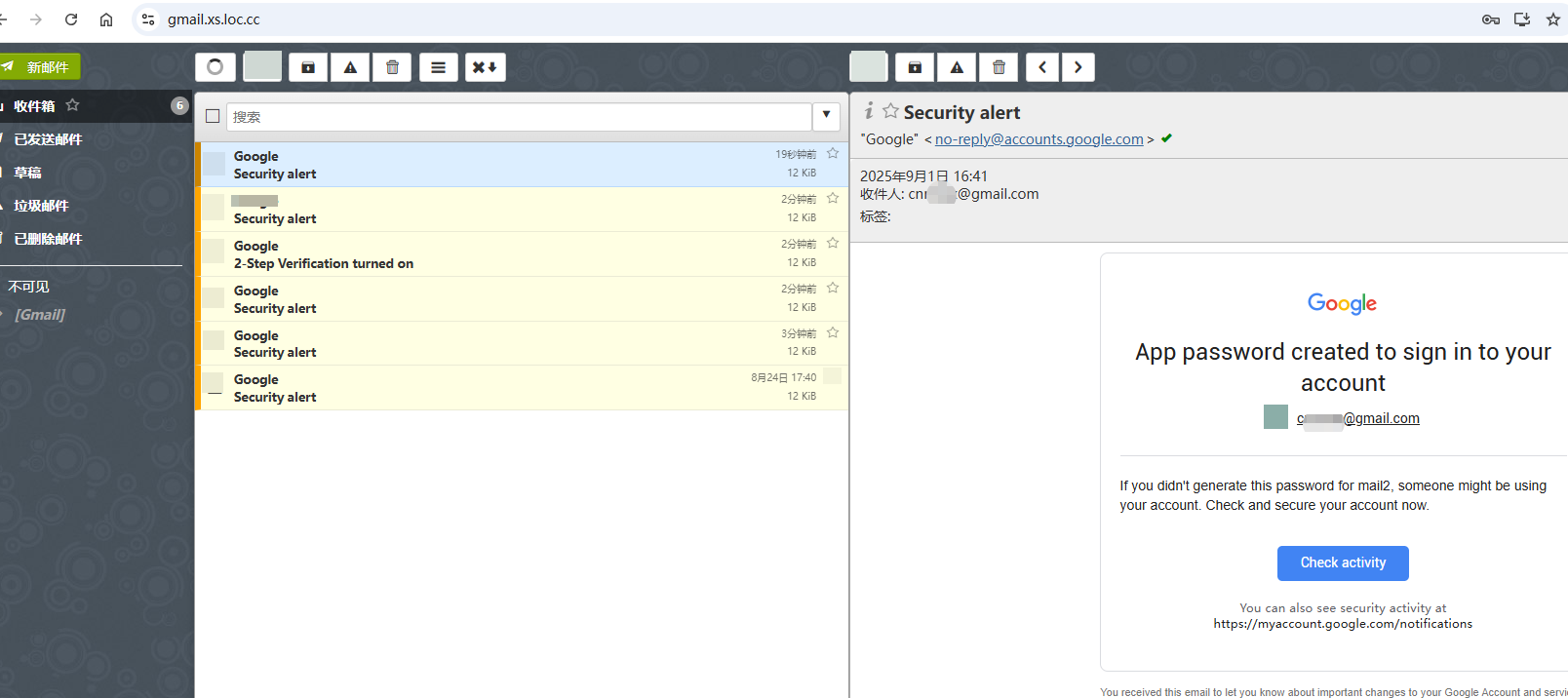View site information icon in the address bar
Image resolution: width=1568 pixels, height=698 pixels.
coord(148,19)
